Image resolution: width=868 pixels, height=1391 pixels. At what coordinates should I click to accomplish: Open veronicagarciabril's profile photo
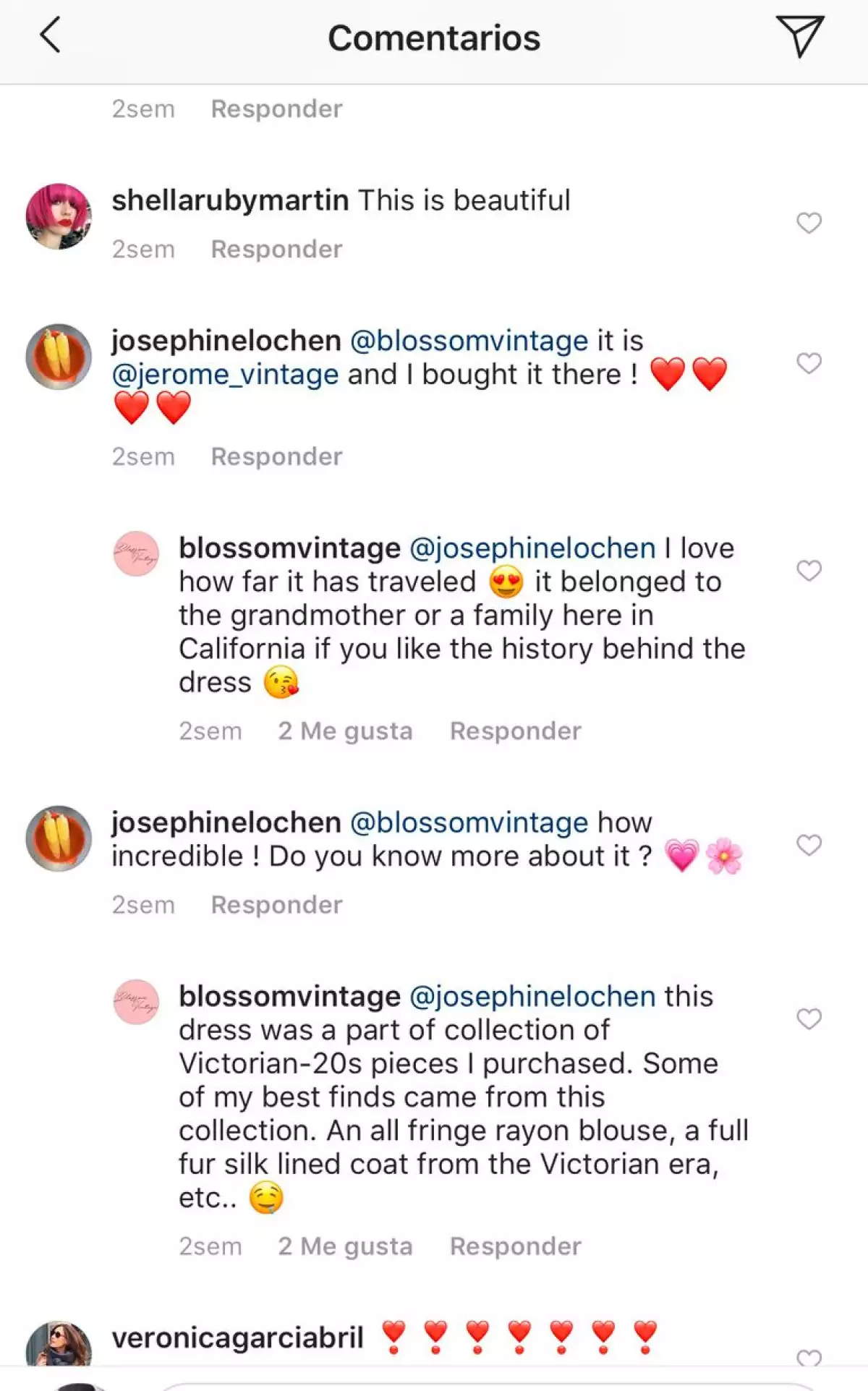point(59,1345)
